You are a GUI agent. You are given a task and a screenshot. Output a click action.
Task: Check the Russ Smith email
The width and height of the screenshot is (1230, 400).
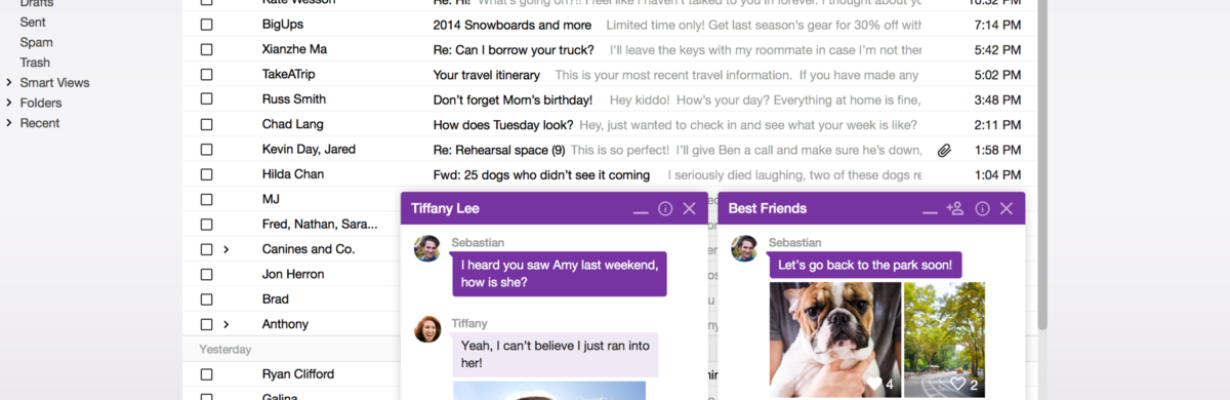click(206, 100)
